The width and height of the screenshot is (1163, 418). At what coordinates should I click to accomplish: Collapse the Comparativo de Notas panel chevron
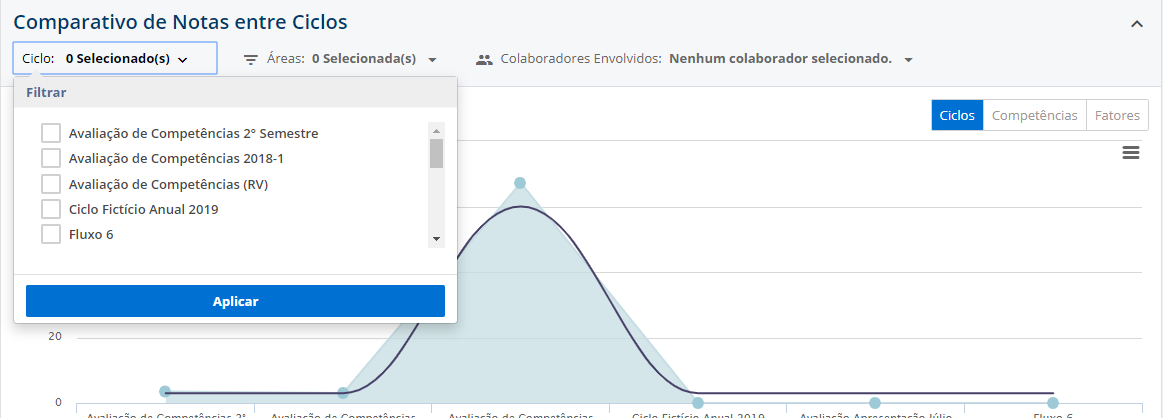coord(1136,24)
